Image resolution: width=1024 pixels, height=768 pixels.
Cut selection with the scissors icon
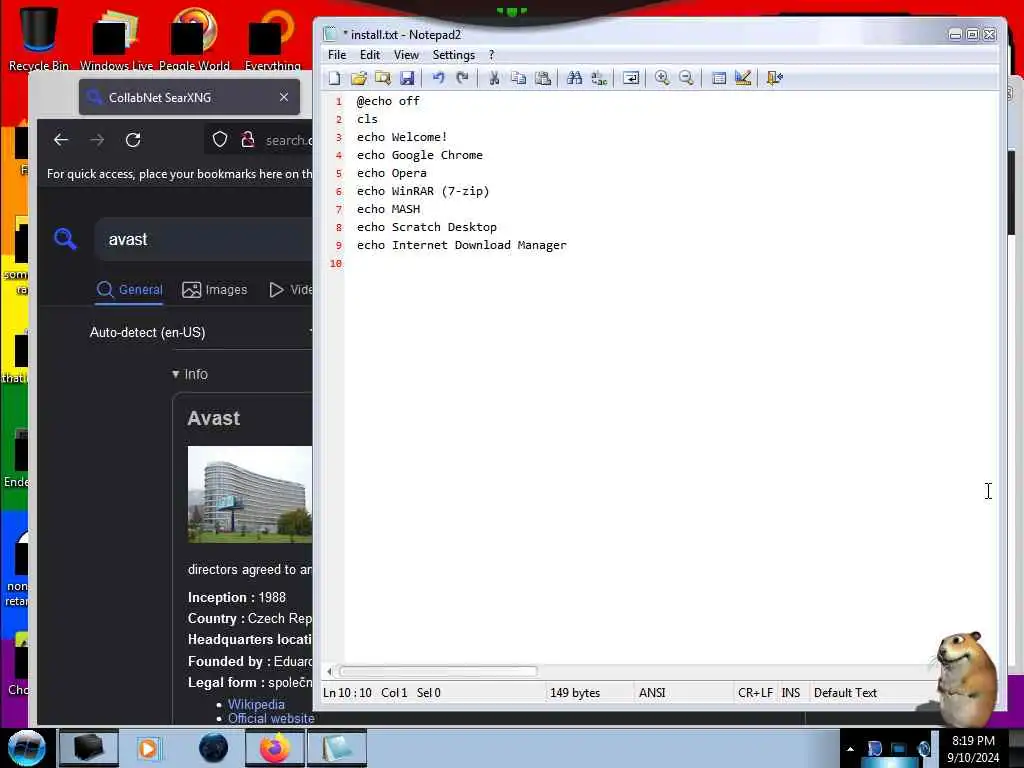click(494, 78)
